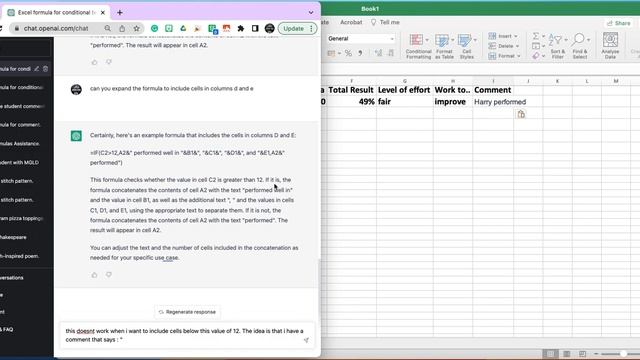Viewport: 640px width, 360px height.
Task: Thumbs down the columns D and E response
Action: coord(109,275)
